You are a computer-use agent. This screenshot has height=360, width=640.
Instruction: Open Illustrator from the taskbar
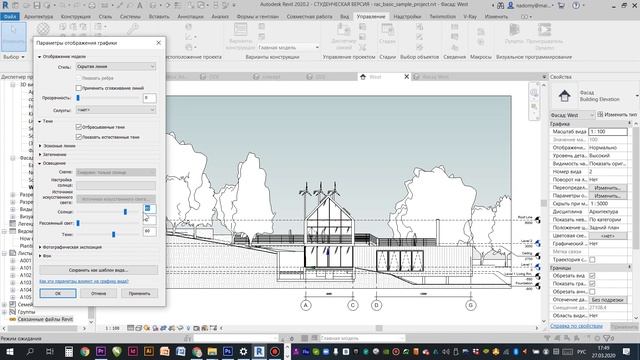click(149, 351)
